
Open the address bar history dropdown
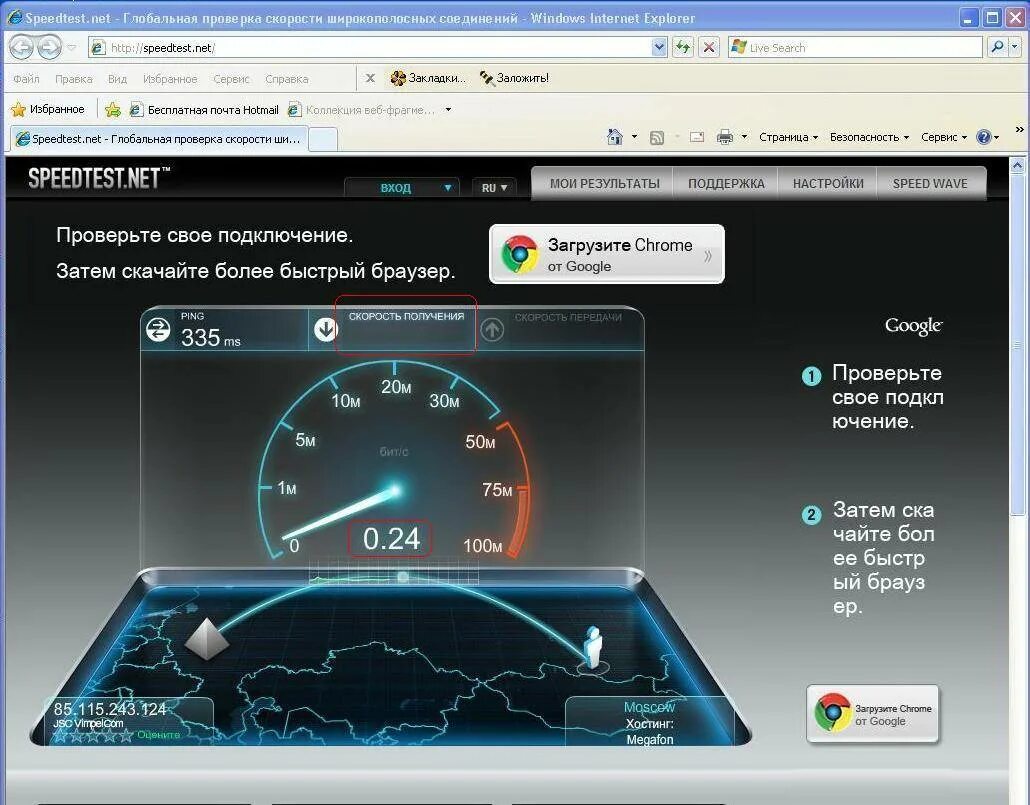[660, 47]
